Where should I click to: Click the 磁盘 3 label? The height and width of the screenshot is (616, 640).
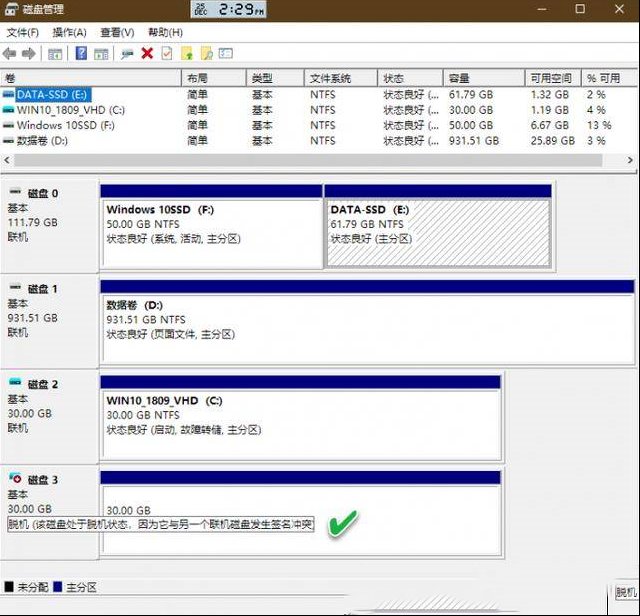click(x=42, y=480)
